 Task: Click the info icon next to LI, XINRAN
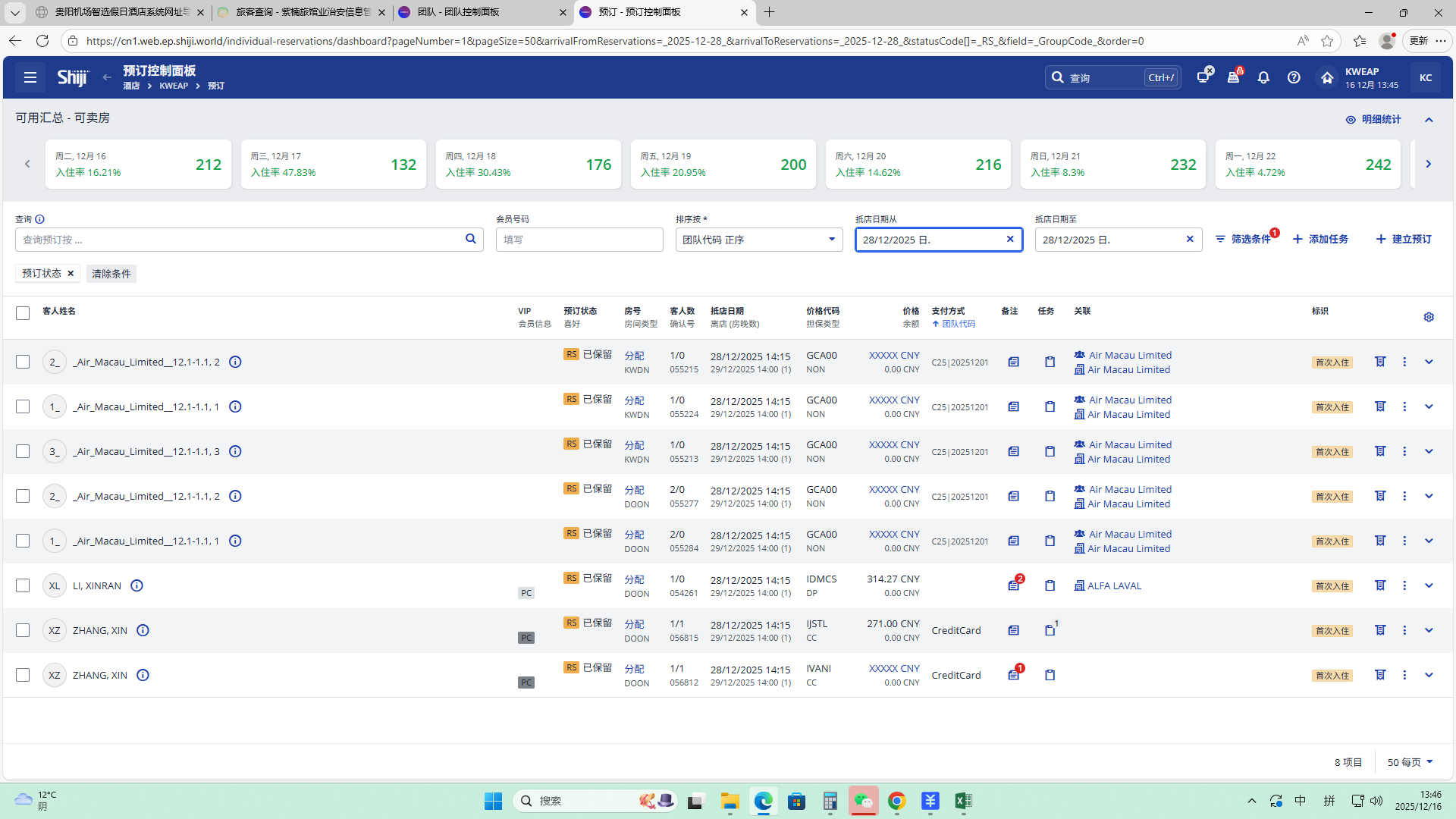[136, 585]
